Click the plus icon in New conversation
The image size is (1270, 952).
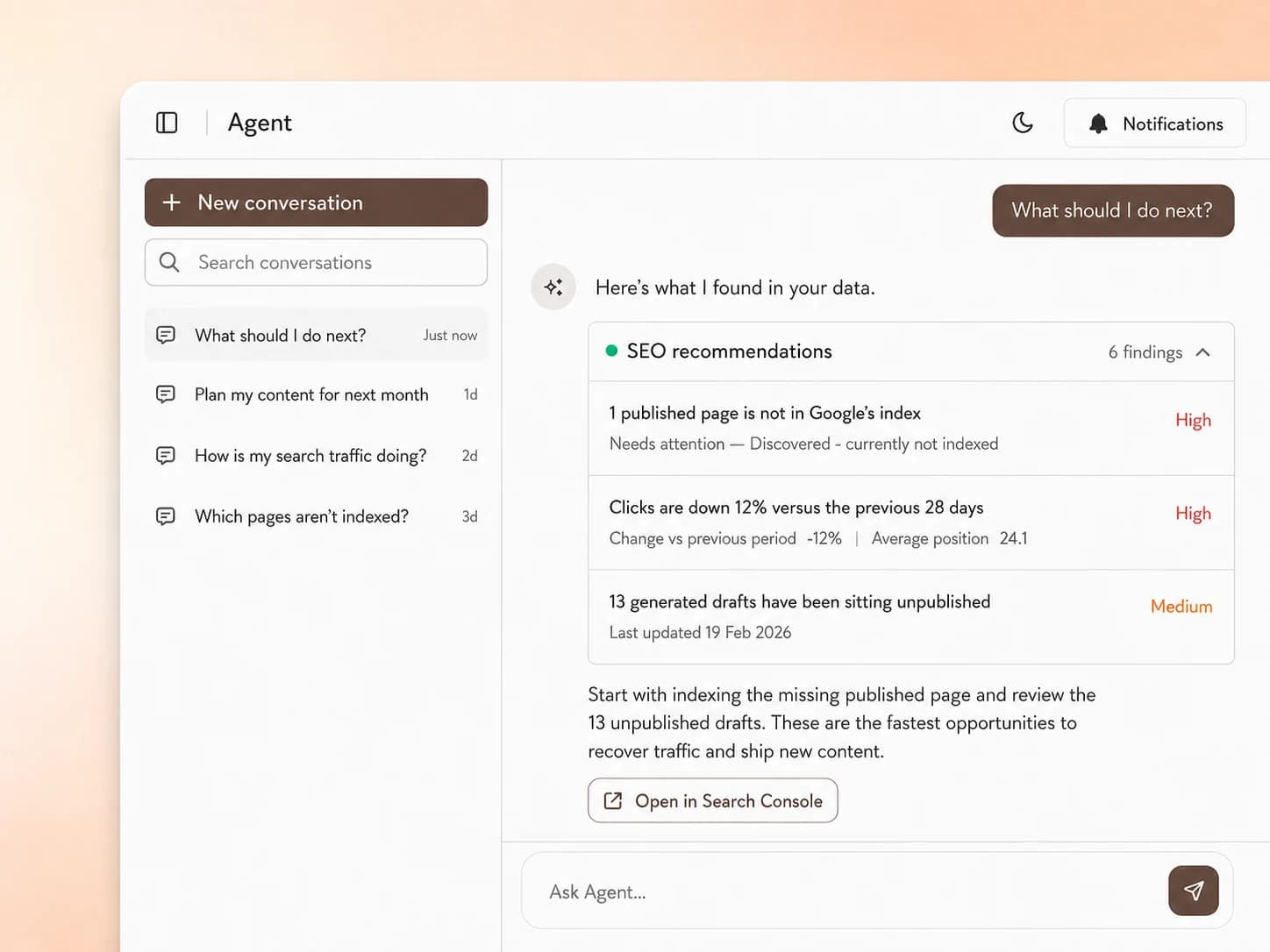coord(172,202)
